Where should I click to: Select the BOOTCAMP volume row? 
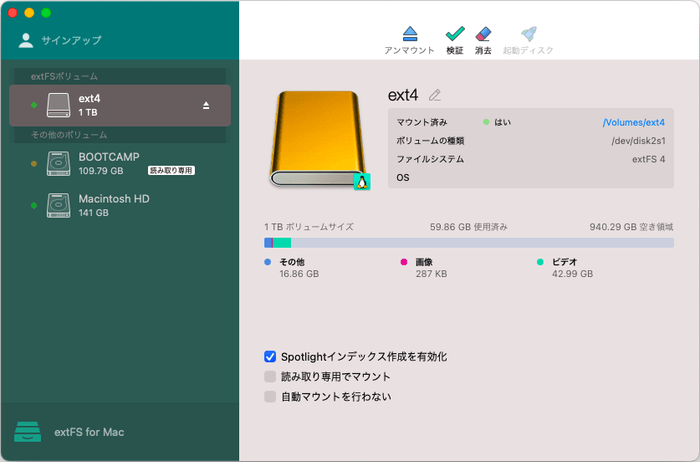coord(120,163)
